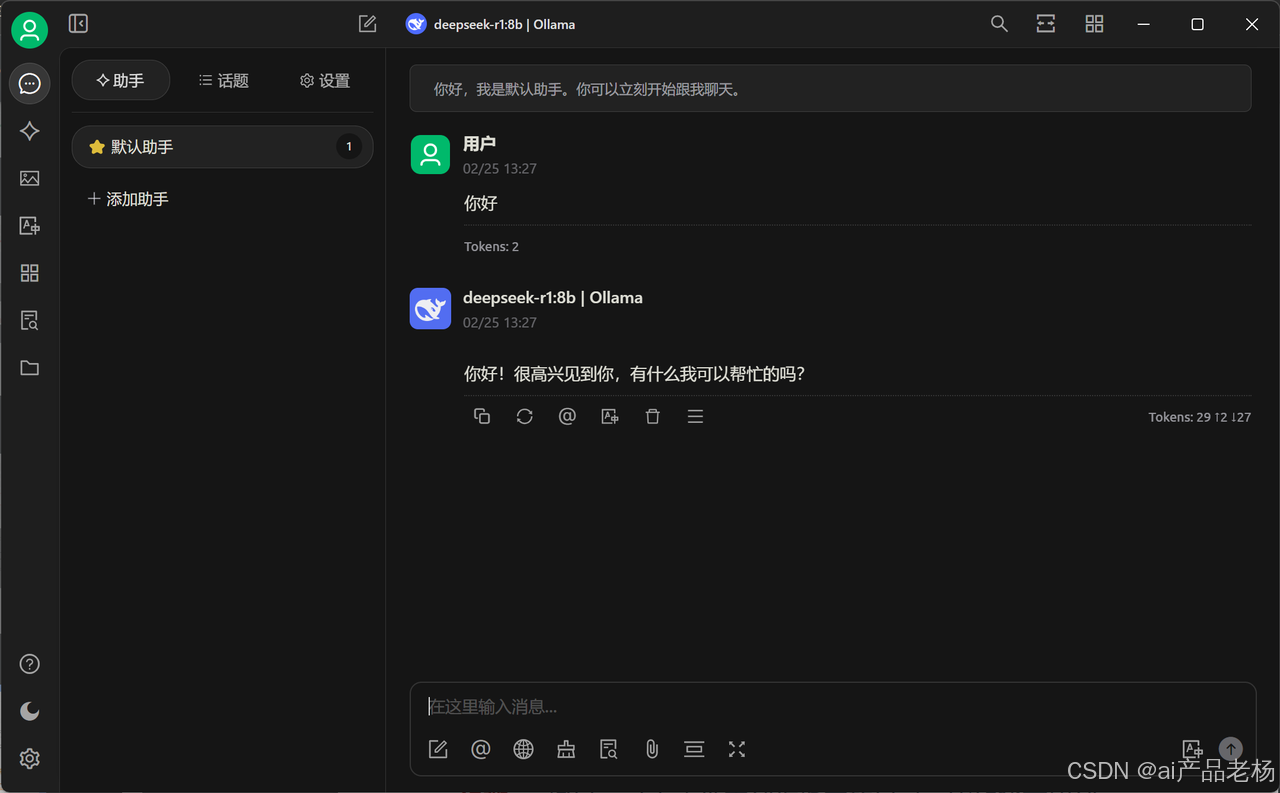This screenshot has width=1280, height=793.
Task: Click 添加助手 to add assistant
Action: (128, 199)
